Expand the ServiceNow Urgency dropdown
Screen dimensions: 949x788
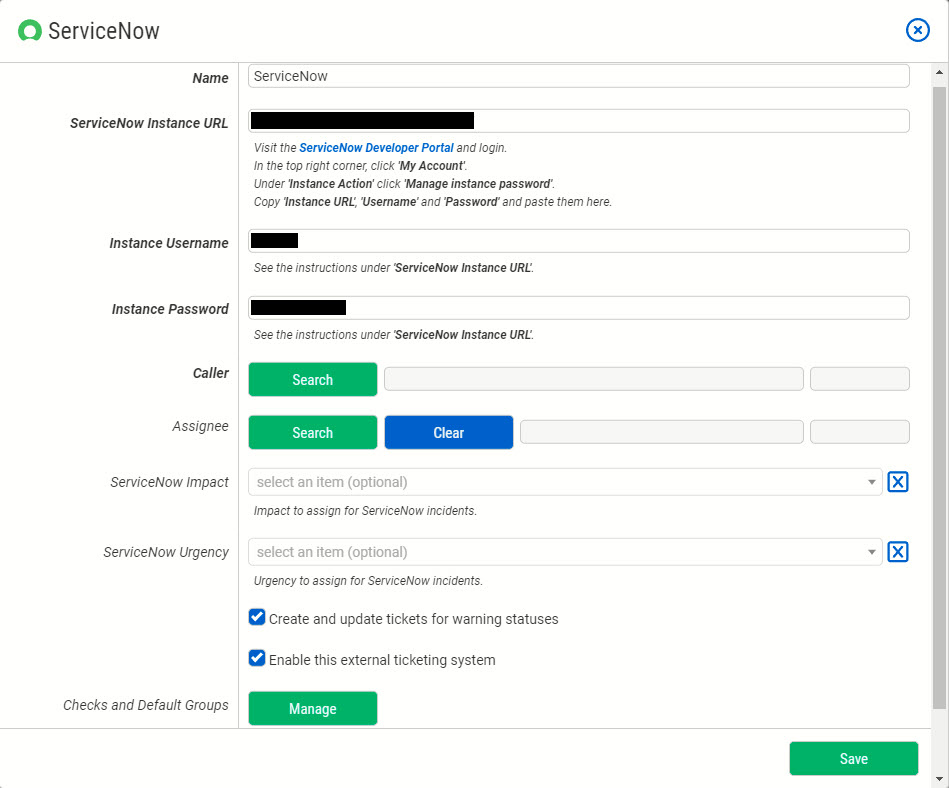pos(565,552)
